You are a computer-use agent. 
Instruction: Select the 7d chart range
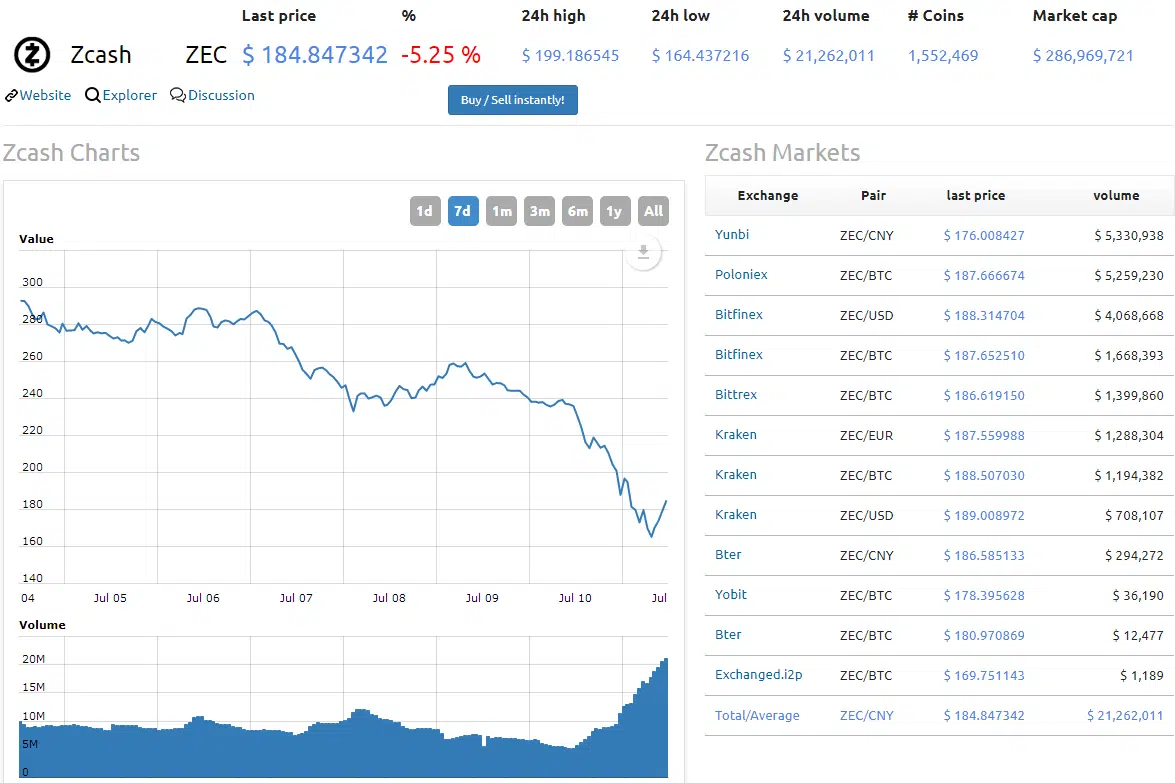click(x=463, y=211)
